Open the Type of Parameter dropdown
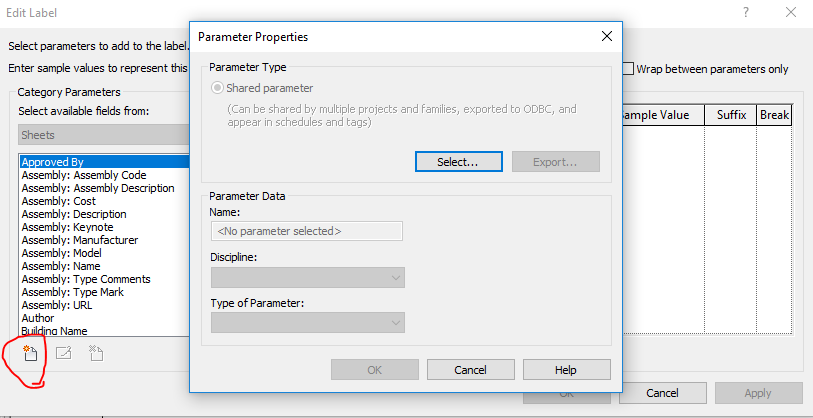This screenshot has width=813, height=418. (x=307, y=323)
